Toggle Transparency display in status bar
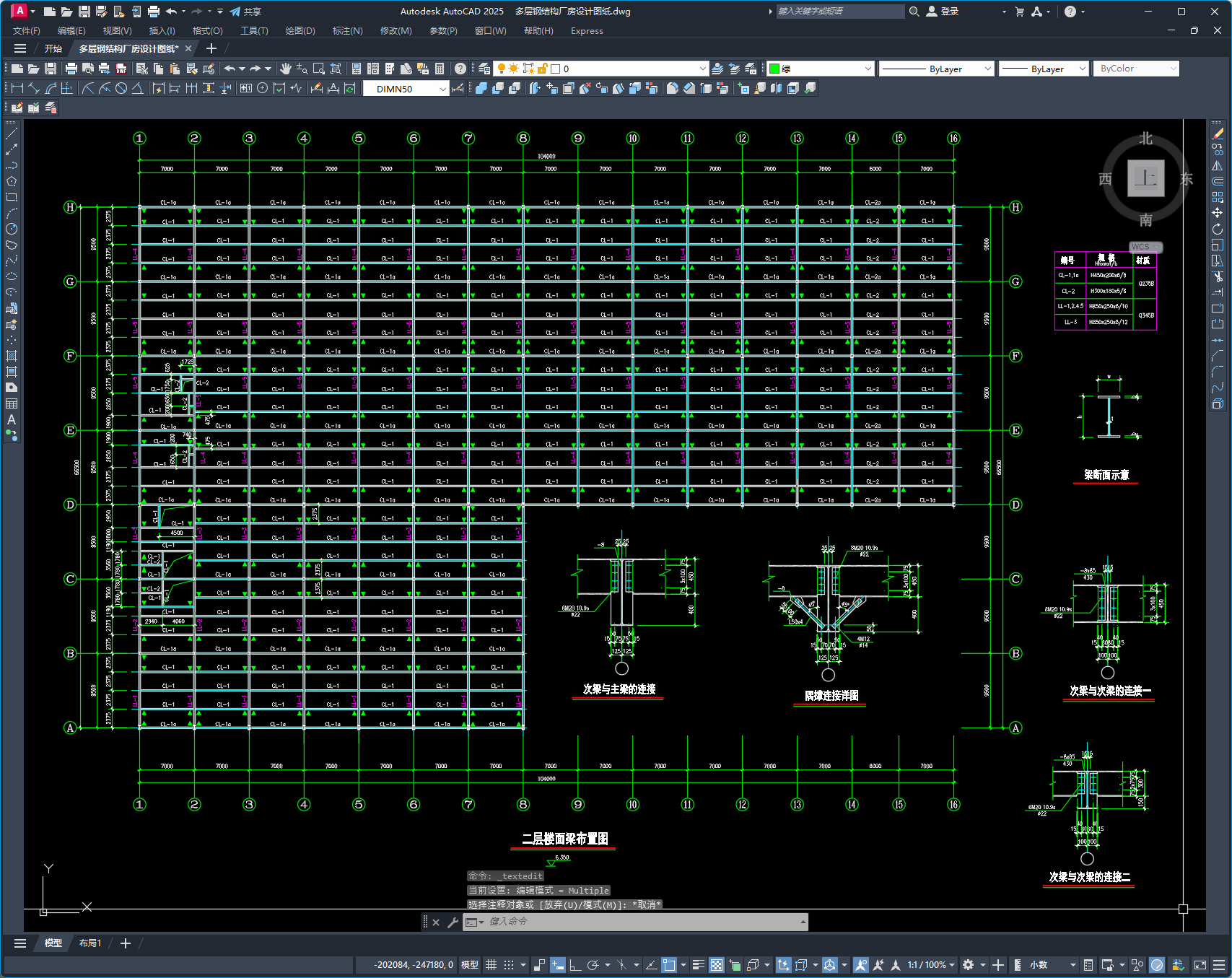Screen dimensions: 1232x978 pyautogui.click(x=717, y=965)
